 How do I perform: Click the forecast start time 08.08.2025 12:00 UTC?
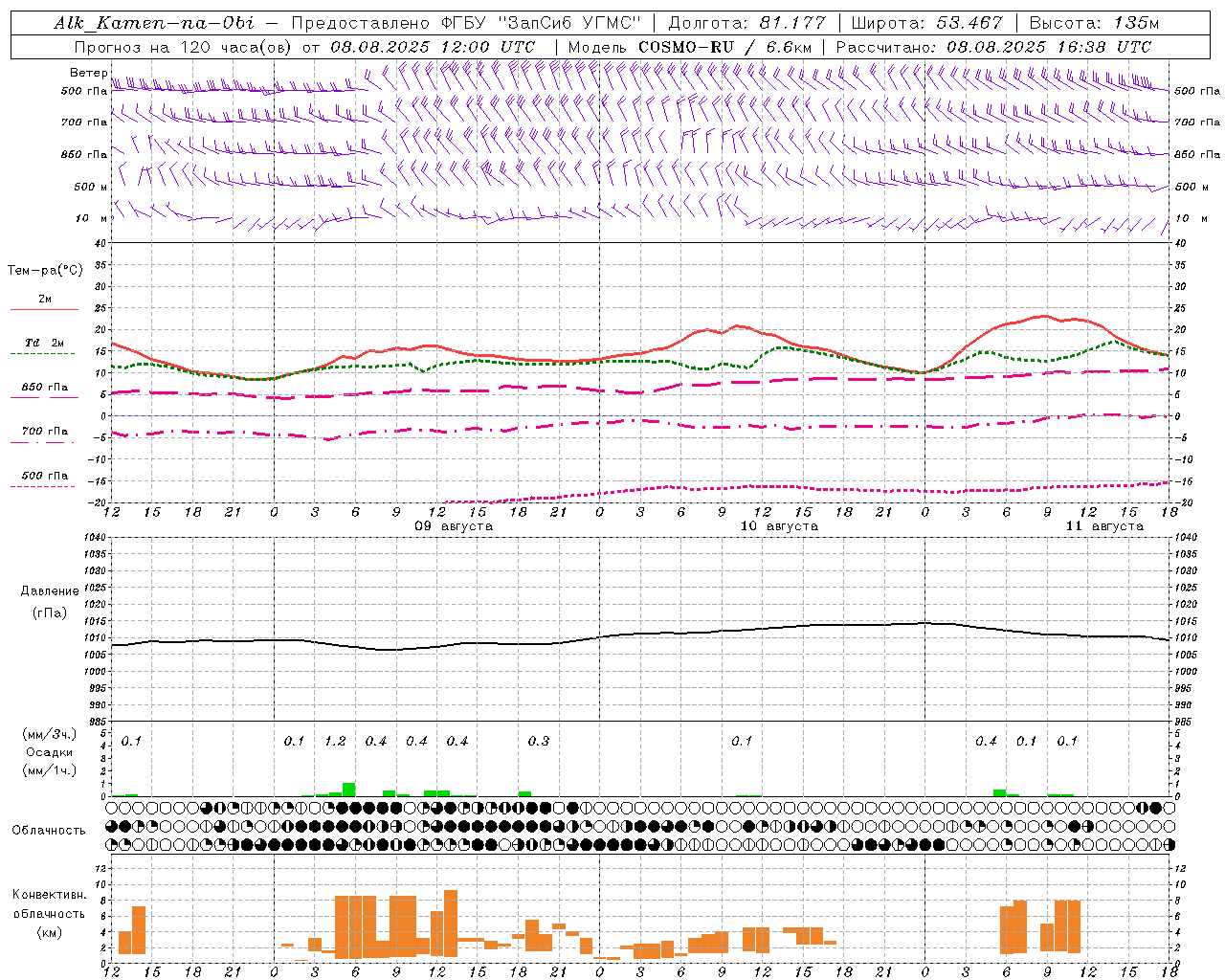[433, 47]
